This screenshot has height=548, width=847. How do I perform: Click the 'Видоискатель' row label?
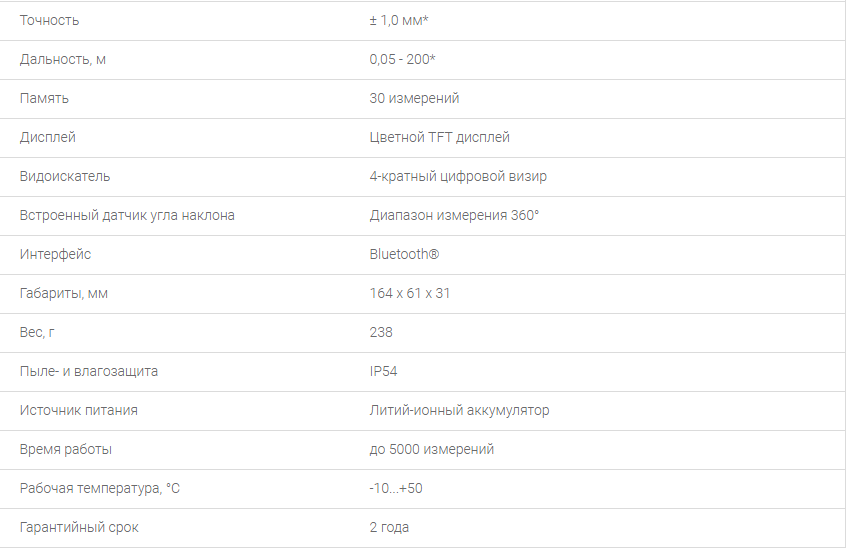65,176
